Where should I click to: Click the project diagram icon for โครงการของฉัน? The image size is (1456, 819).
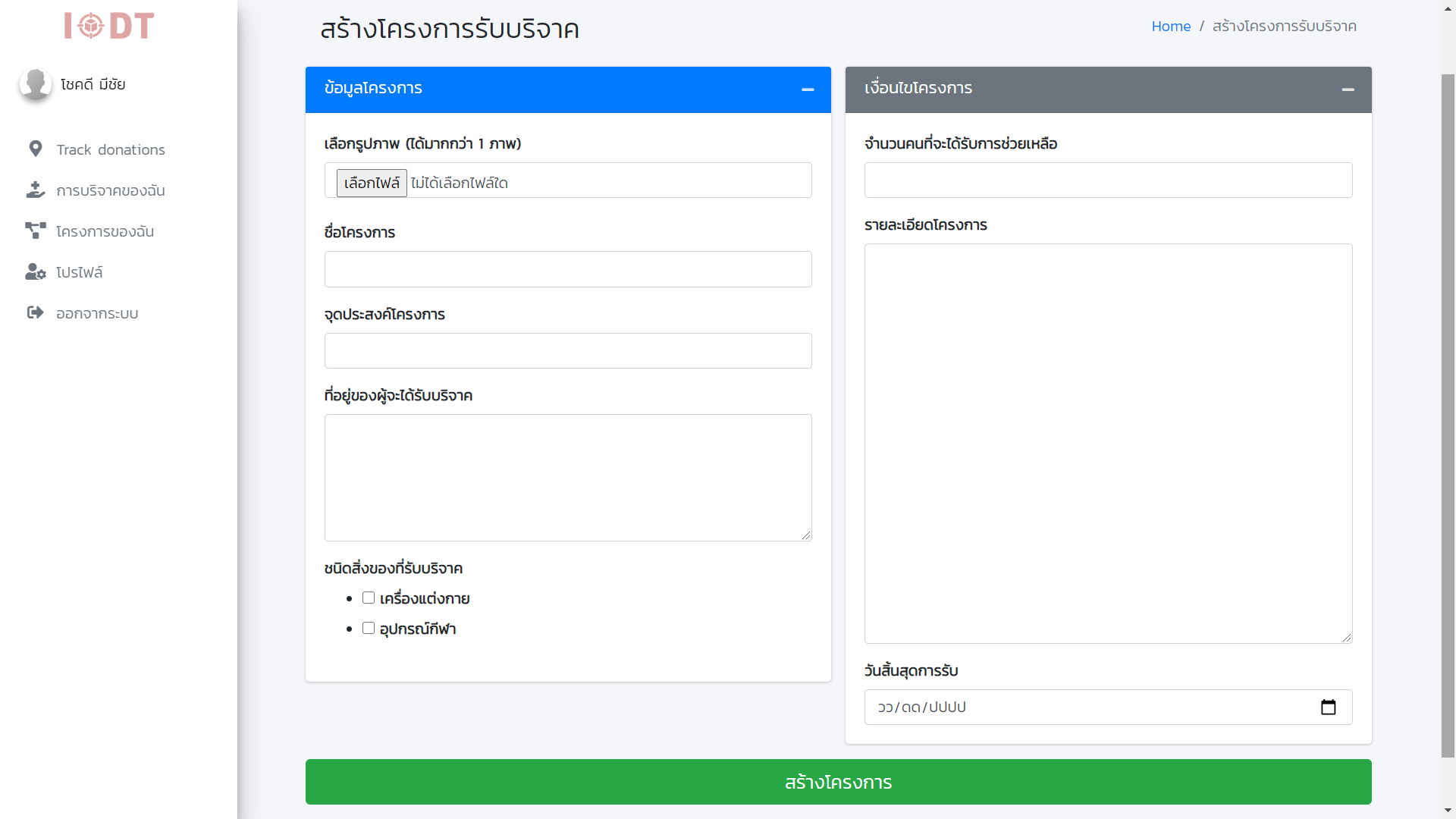pos(35,231)
